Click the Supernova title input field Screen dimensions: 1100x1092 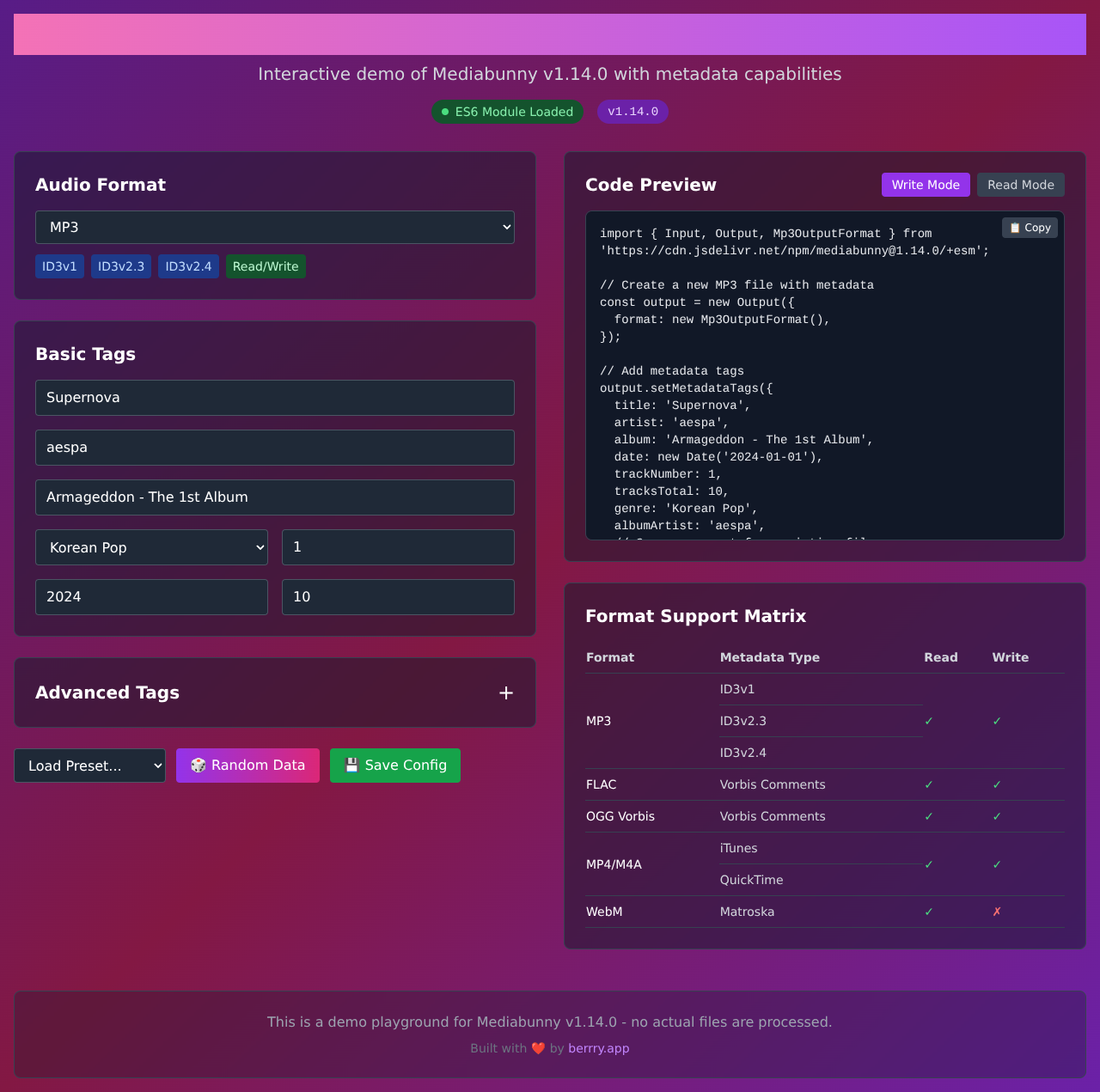pos(275,398)
